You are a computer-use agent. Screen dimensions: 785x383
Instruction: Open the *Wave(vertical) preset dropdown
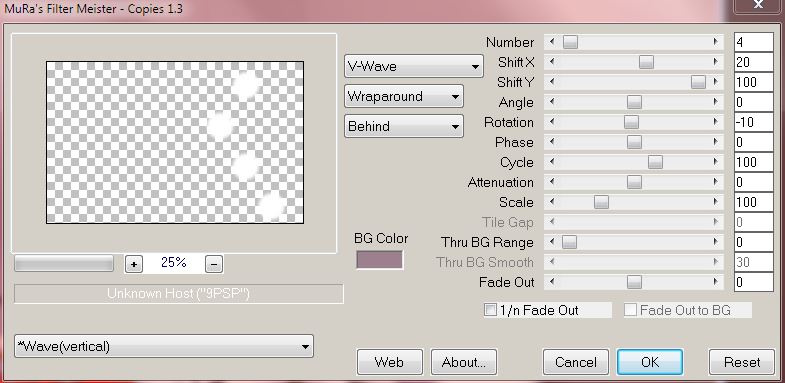click(x=164, y=346)
